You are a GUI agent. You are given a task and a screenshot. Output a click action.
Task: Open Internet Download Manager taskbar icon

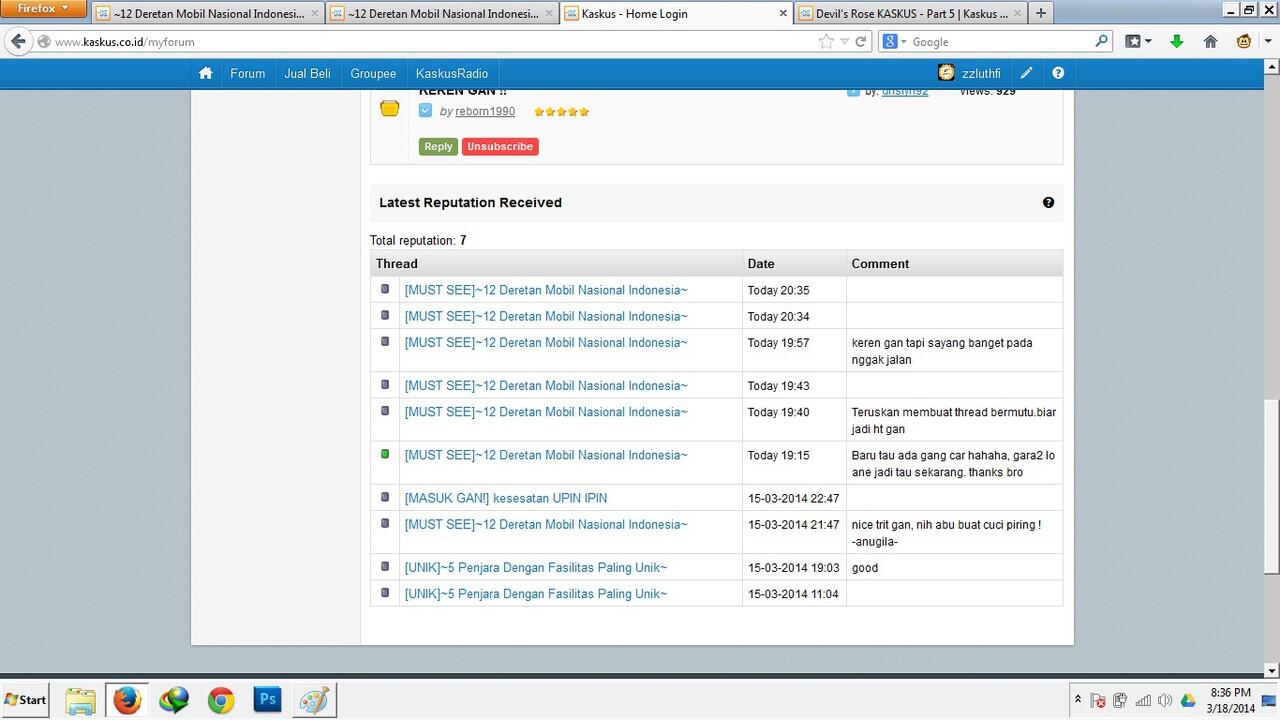pos(174,700)
